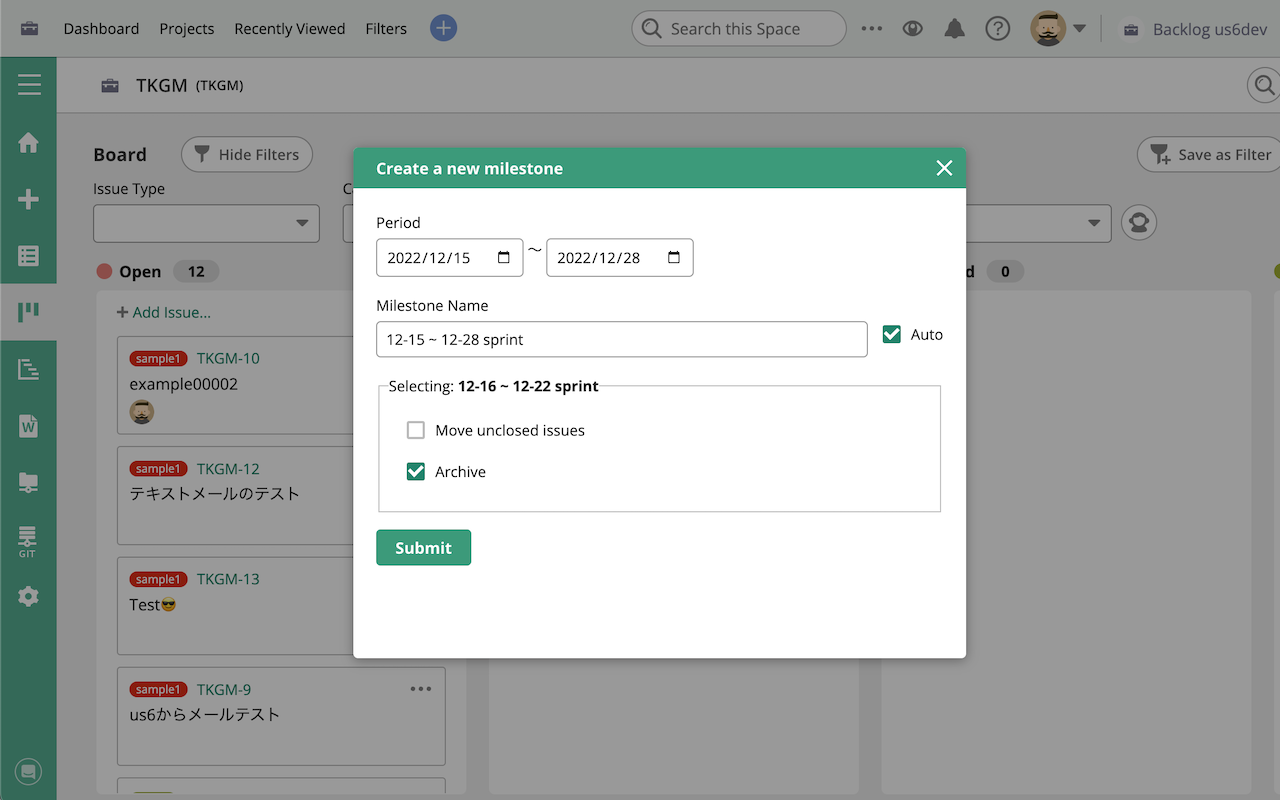Submit the new milestone
Viewport: 1280px width, 800px height.
[423, 547]
